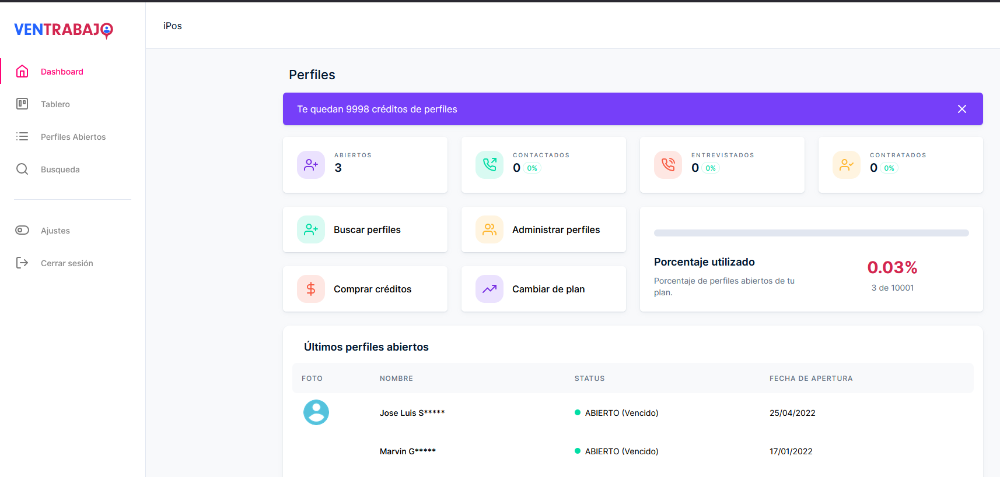Click the Cerrar sesión logout icon
The image size is (1000, 477).
[x=22, y=263]
